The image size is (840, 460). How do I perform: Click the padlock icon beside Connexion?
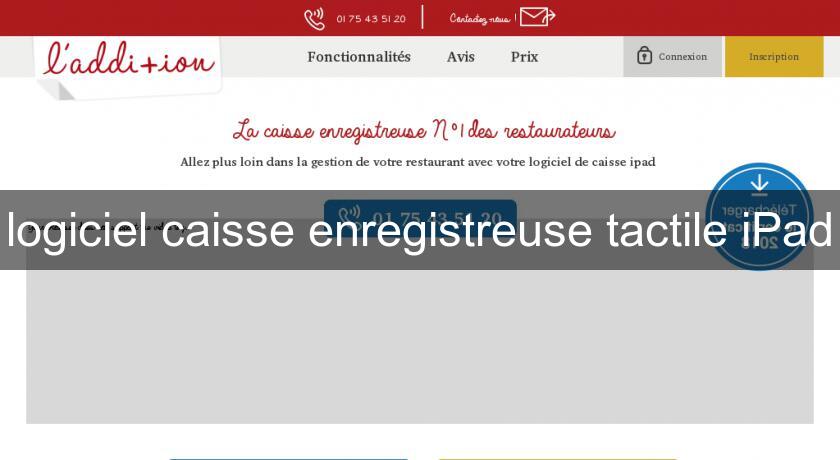point(644,55)
